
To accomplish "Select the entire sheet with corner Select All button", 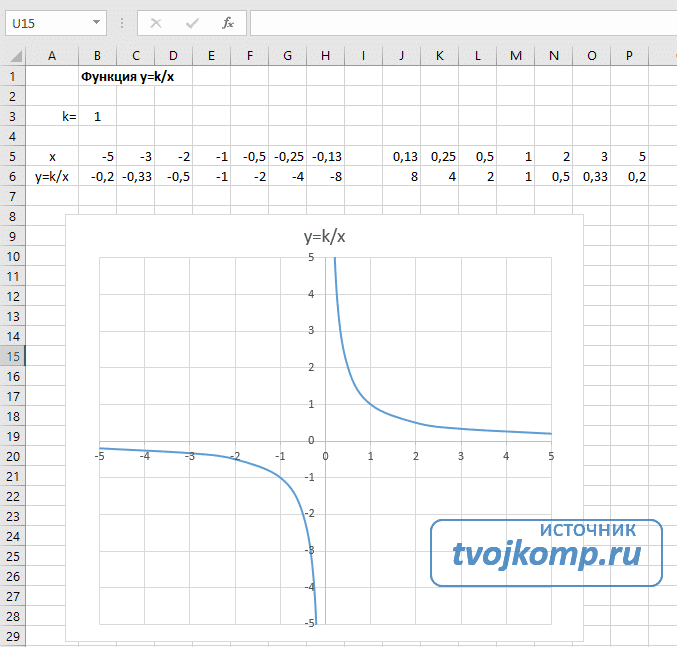I will [x=12, y=57].
